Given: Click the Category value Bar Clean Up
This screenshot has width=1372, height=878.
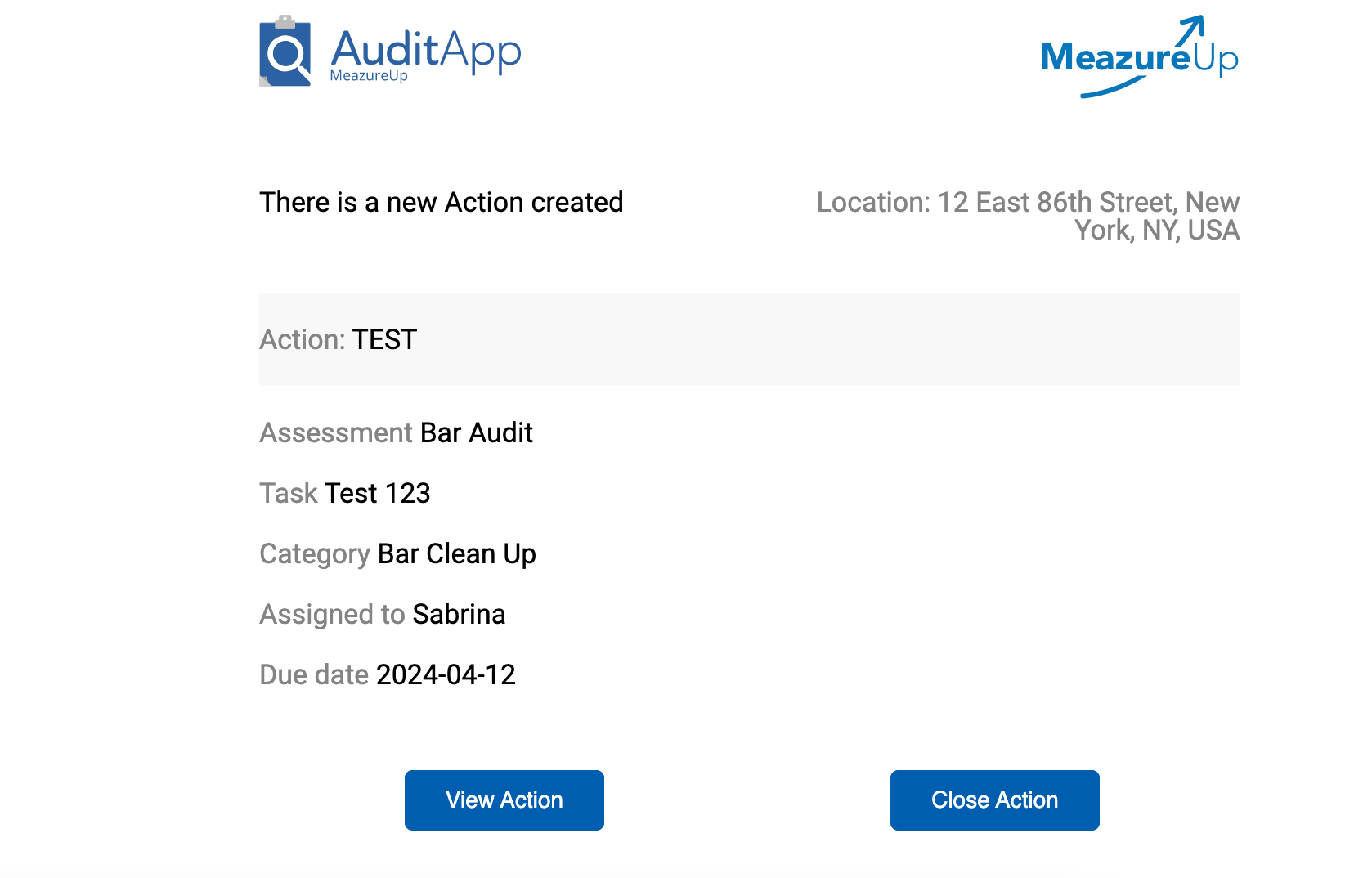Looking at the screenshot, I should click(x=457, y=554).
